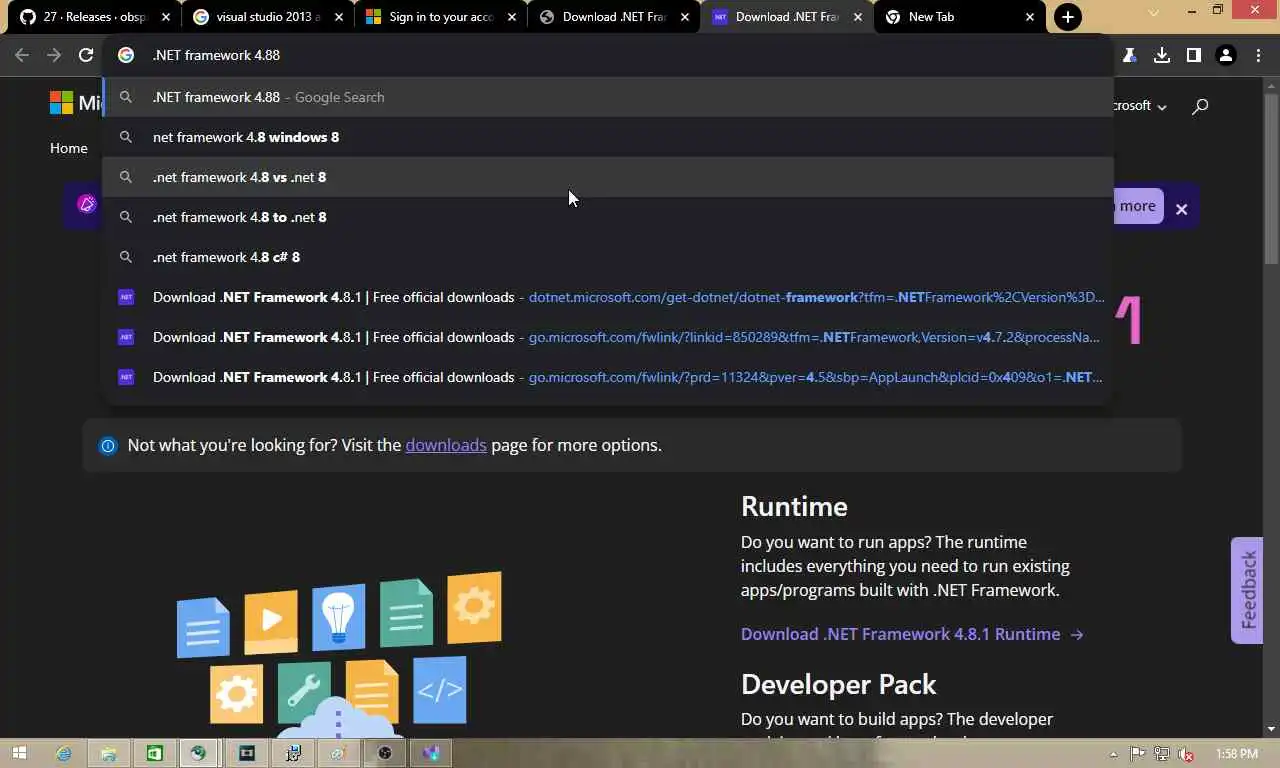This screenshot has width=1280, height=768.
Task: Click the browser reload icon
Action: [x=86, y=56]
